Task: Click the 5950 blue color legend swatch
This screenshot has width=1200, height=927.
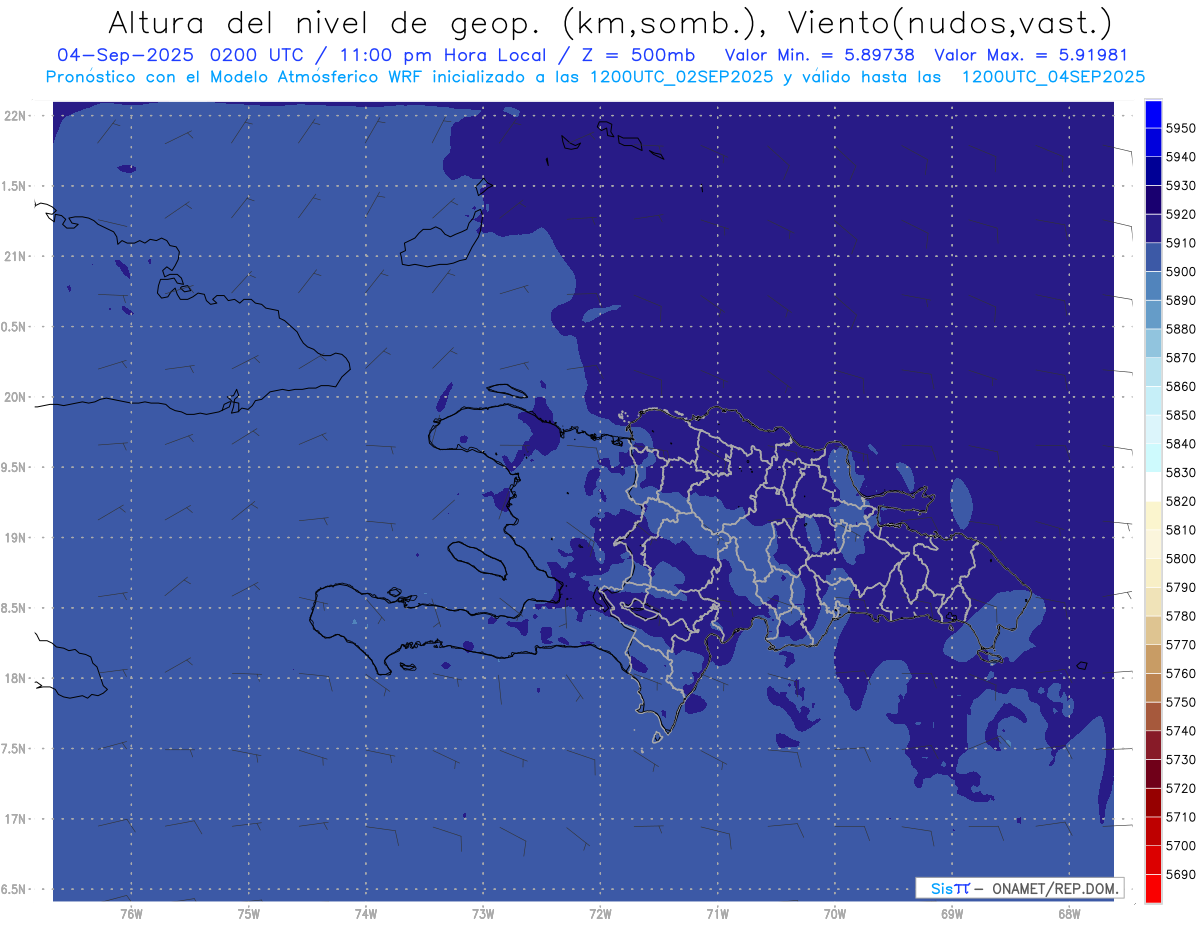Action: coord(1153,114)
